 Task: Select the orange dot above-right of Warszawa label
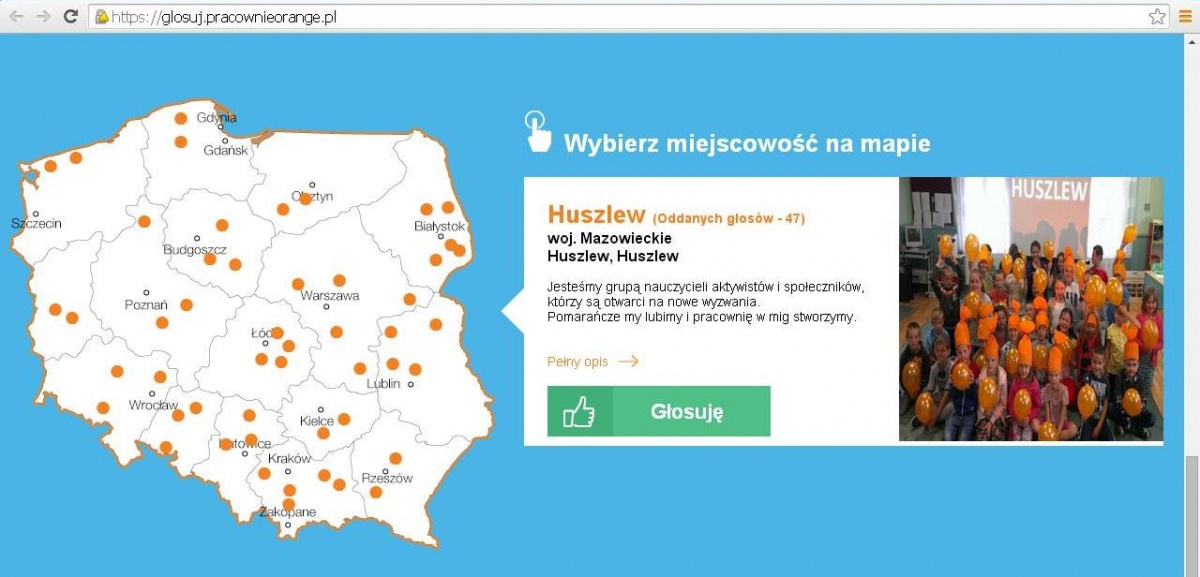(339, 280)
